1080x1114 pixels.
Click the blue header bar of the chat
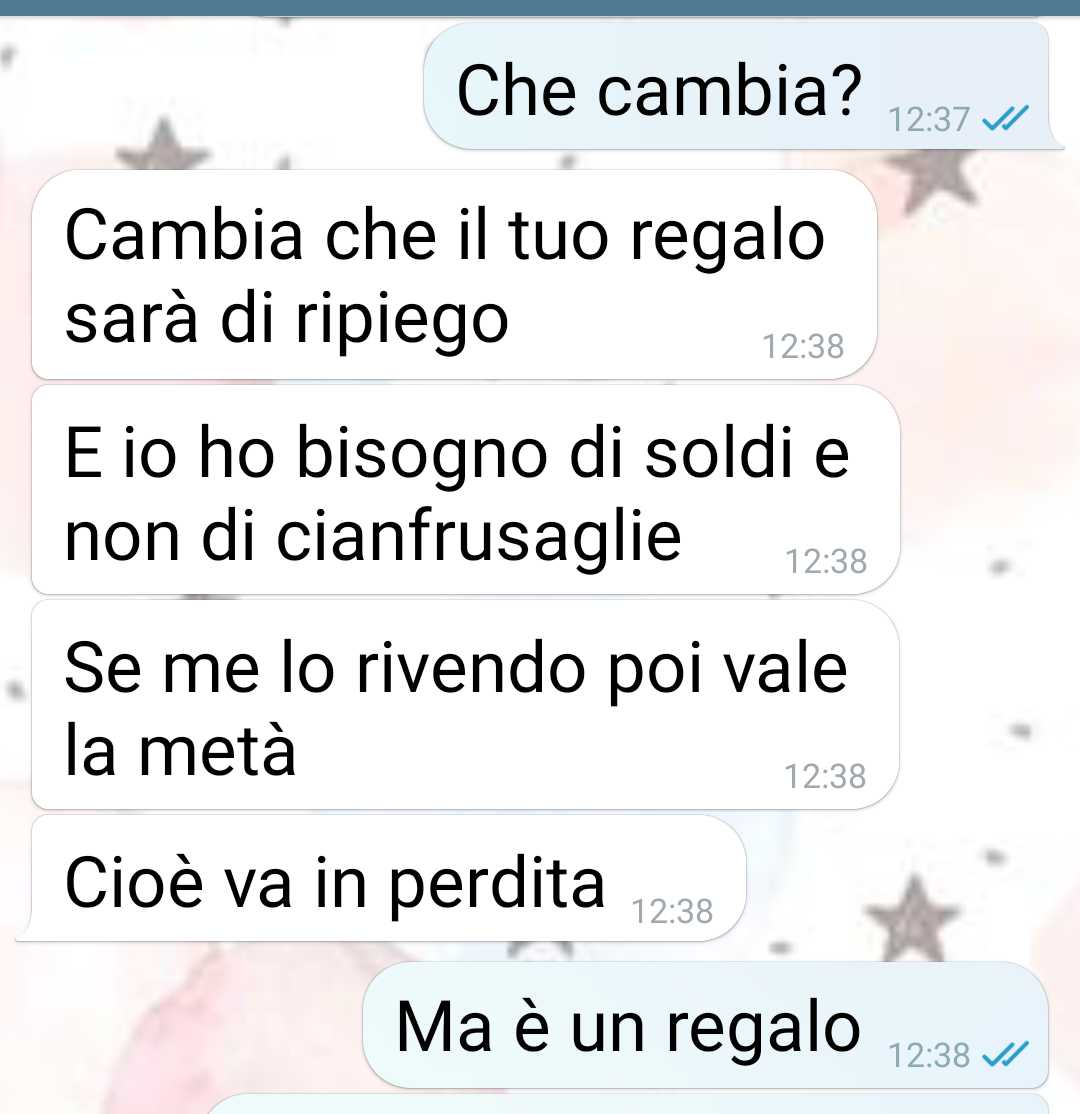pos(540,7)
